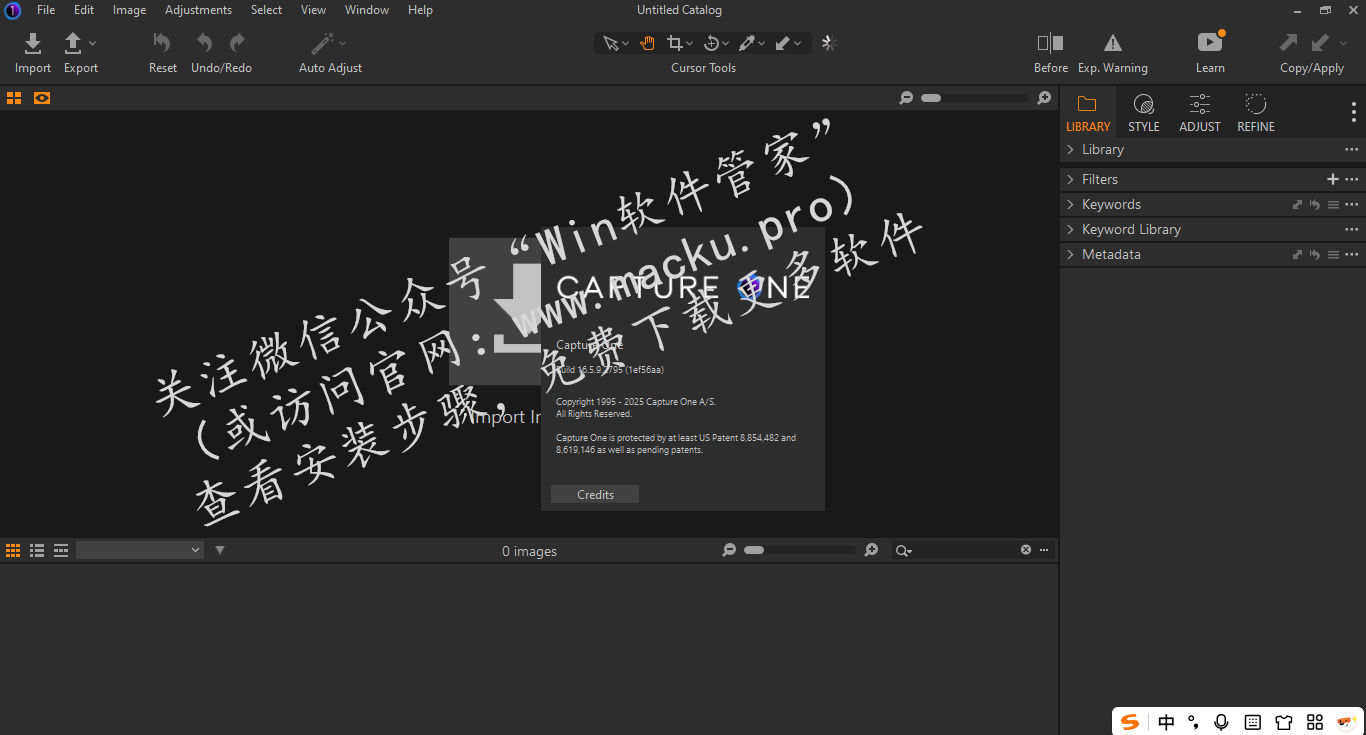Select the Pan hand cursor tool
The width and height of the screenshot is (1366, 735).
pos(647,43)
